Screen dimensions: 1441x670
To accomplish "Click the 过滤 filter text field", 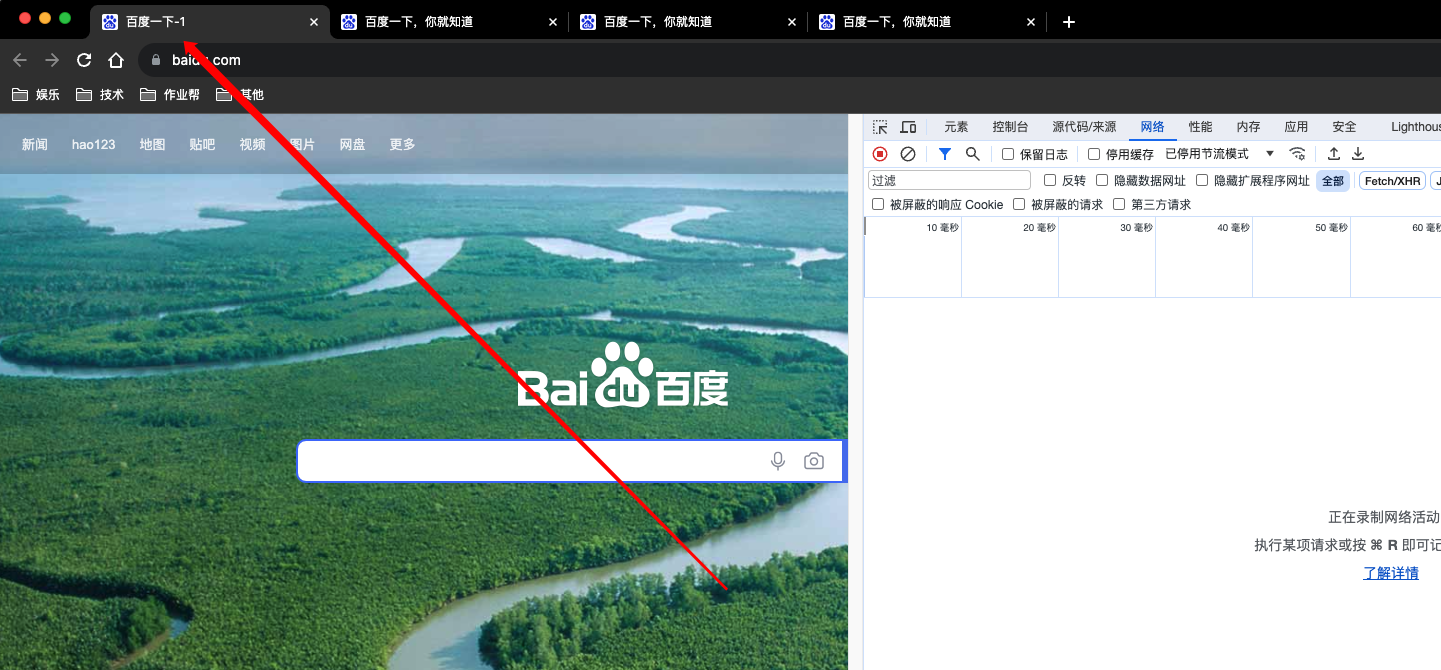I will tap(949, 180).
